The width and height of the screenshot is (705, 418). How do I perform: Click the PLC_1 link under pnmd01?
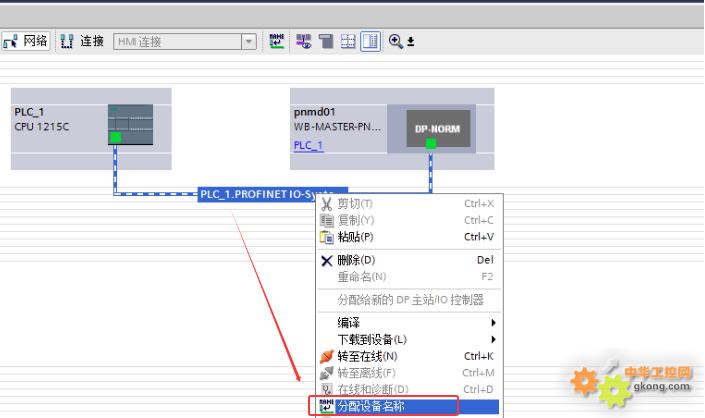[x=308, y=145]
